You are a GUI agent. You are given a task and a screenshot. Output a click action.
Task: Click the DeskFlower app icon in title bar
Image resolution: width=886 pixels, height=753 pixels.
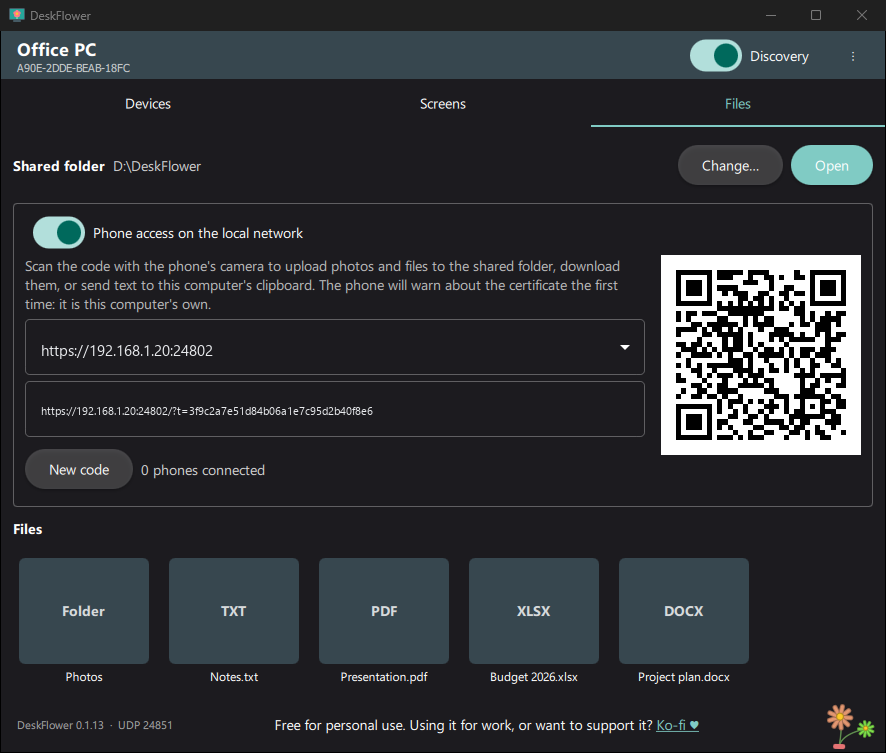tap(16, 15)
